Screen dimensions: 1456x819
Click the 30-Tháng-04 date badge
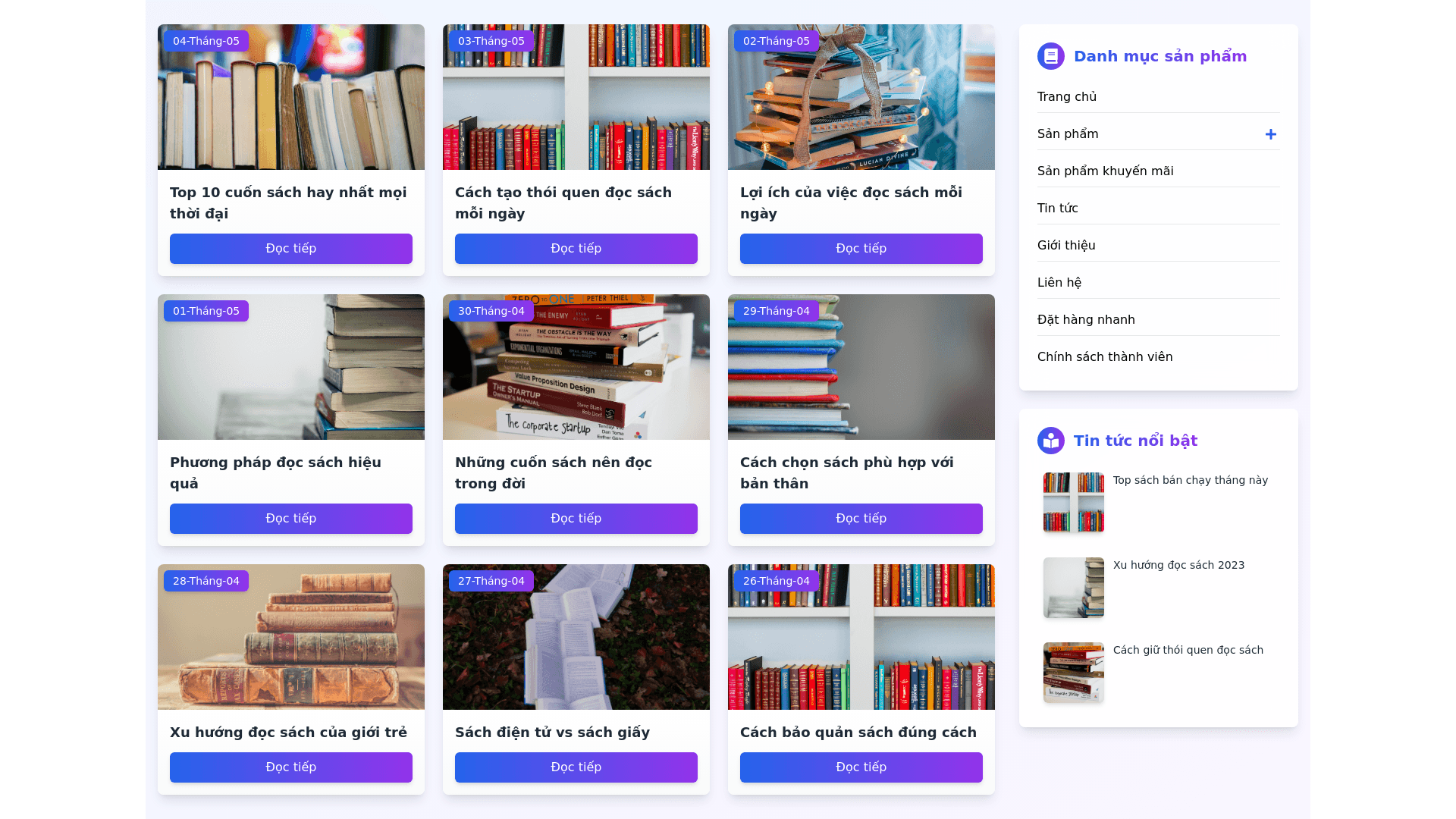click(x=491, y=311)
